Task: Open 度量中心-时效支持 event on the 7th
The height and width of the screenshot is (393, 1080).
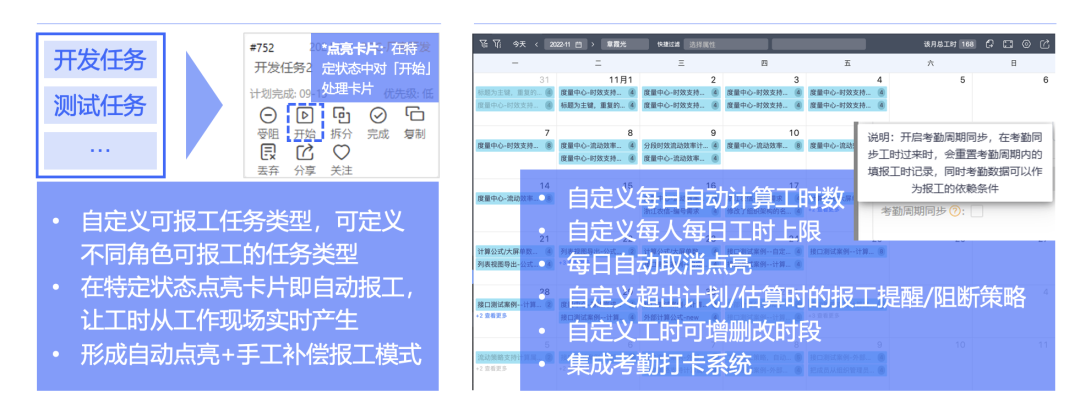Action: click(x=515, y=146)
